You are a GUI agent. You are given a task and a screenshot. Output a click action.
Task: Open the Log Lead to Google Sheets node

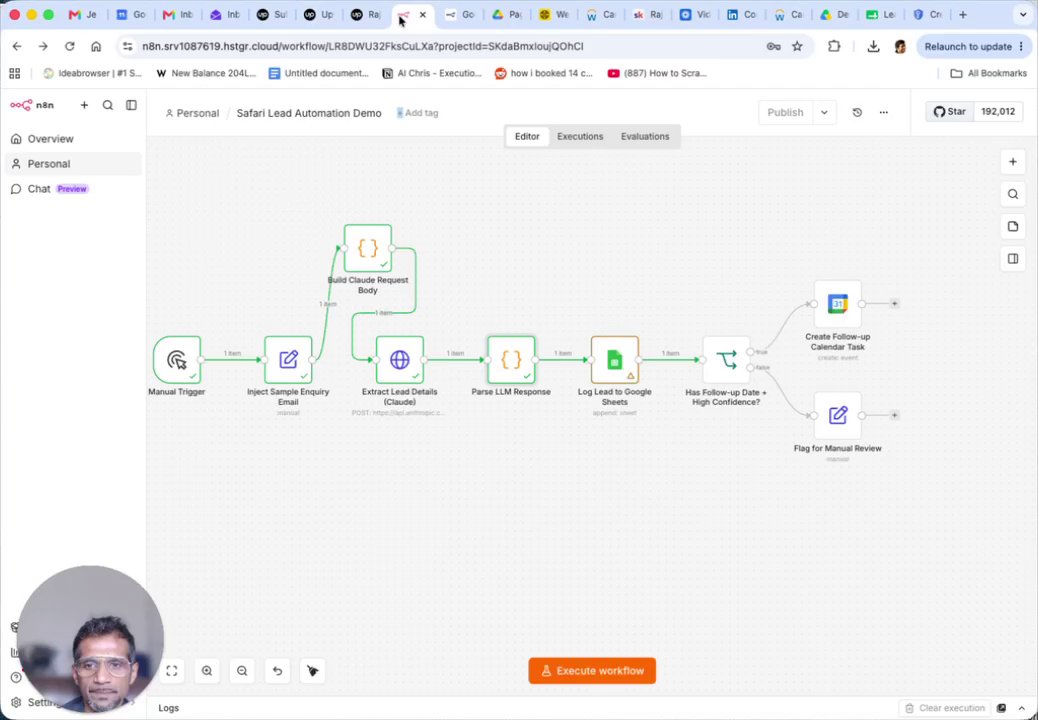[x=614, y=359]
